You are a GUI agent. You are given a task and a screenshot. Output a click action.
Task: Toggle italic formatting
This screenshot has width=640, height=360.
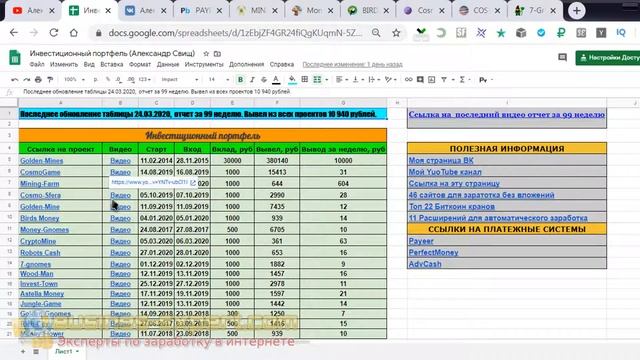[252, 80]
